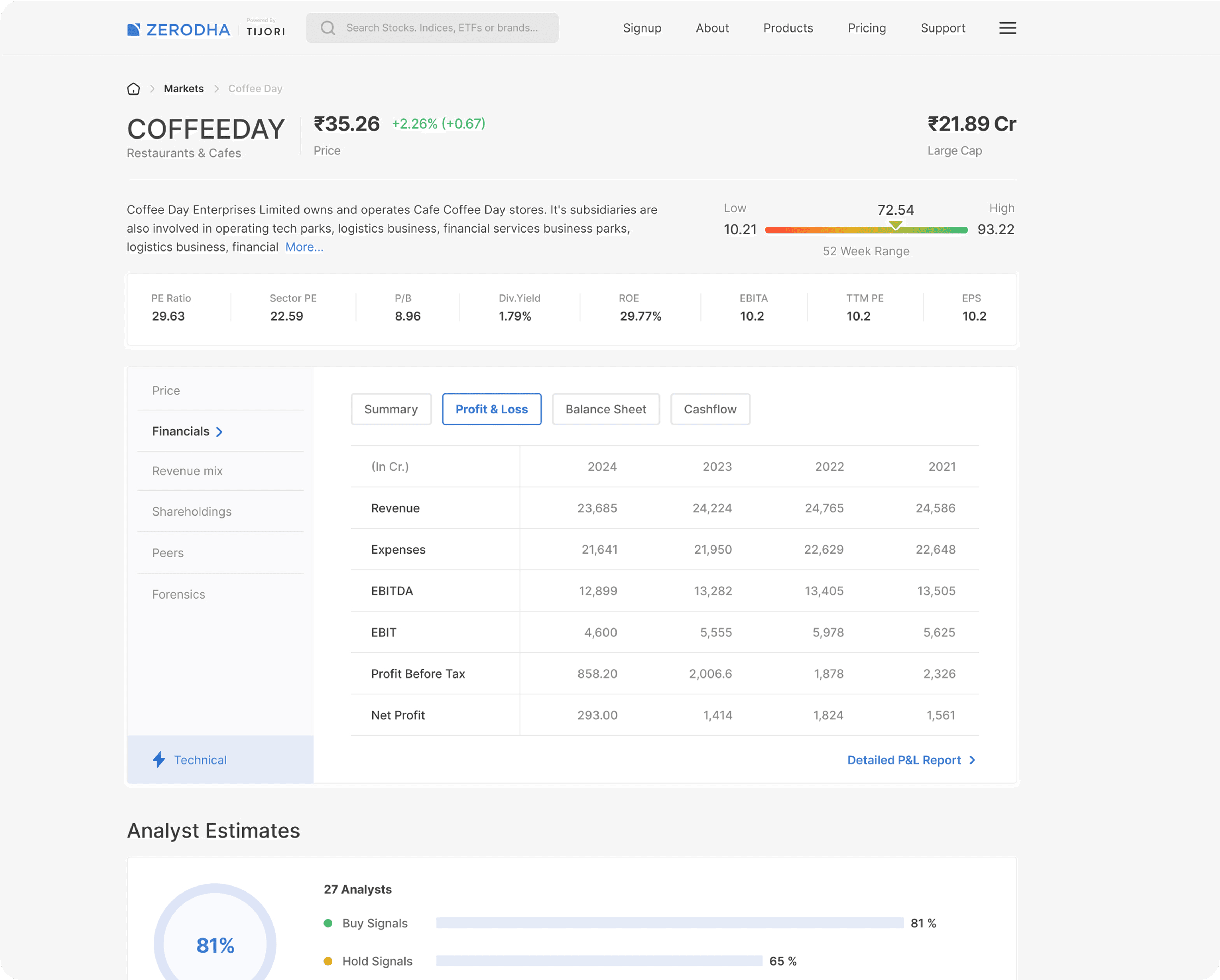Click the green Buy Signals dot
Image resolution: width=1220 pixels, height=980 pixels.
pyautogui.click(x=328, y=923)
